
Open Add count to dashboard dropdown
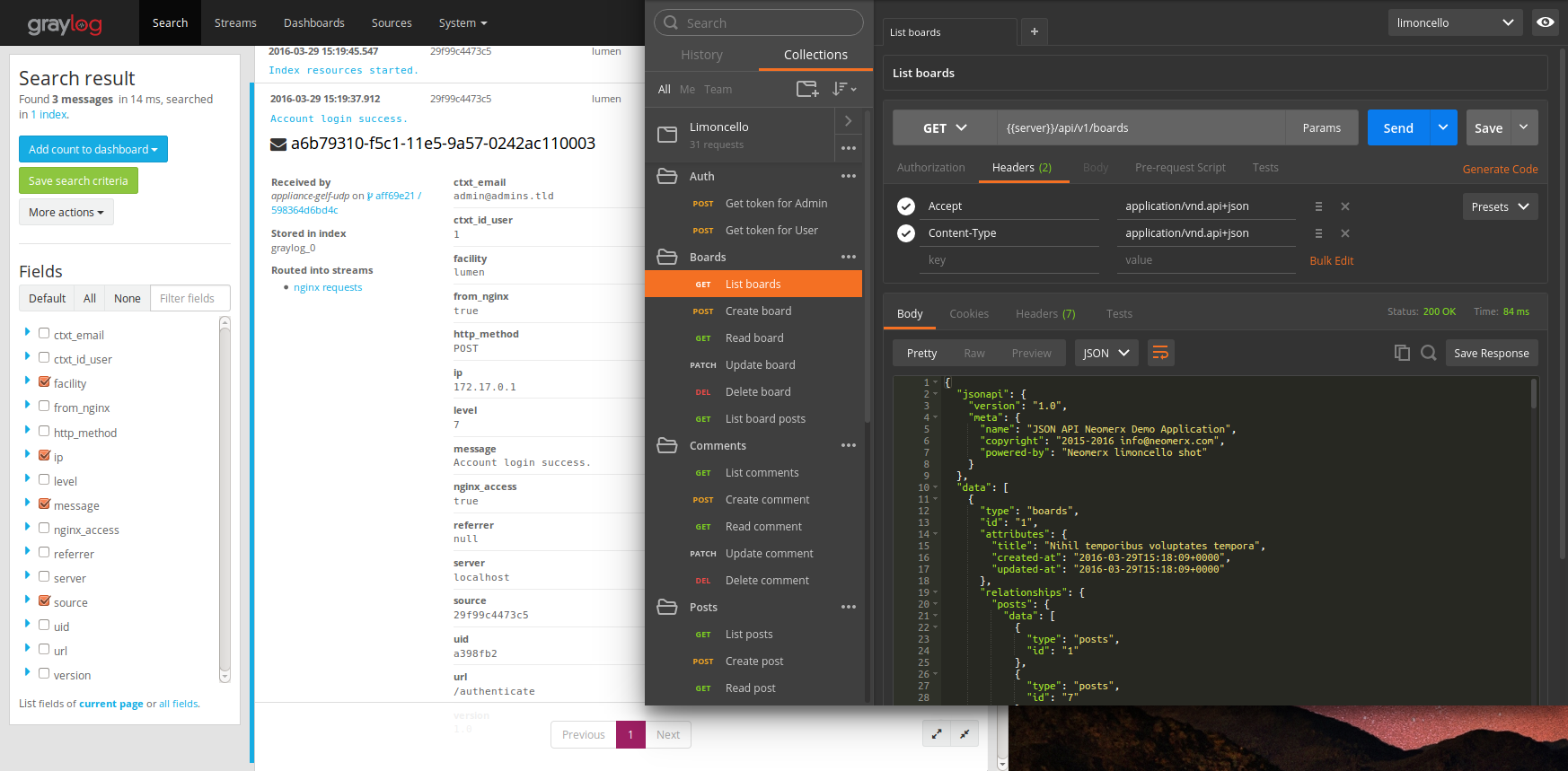(93, 149)
